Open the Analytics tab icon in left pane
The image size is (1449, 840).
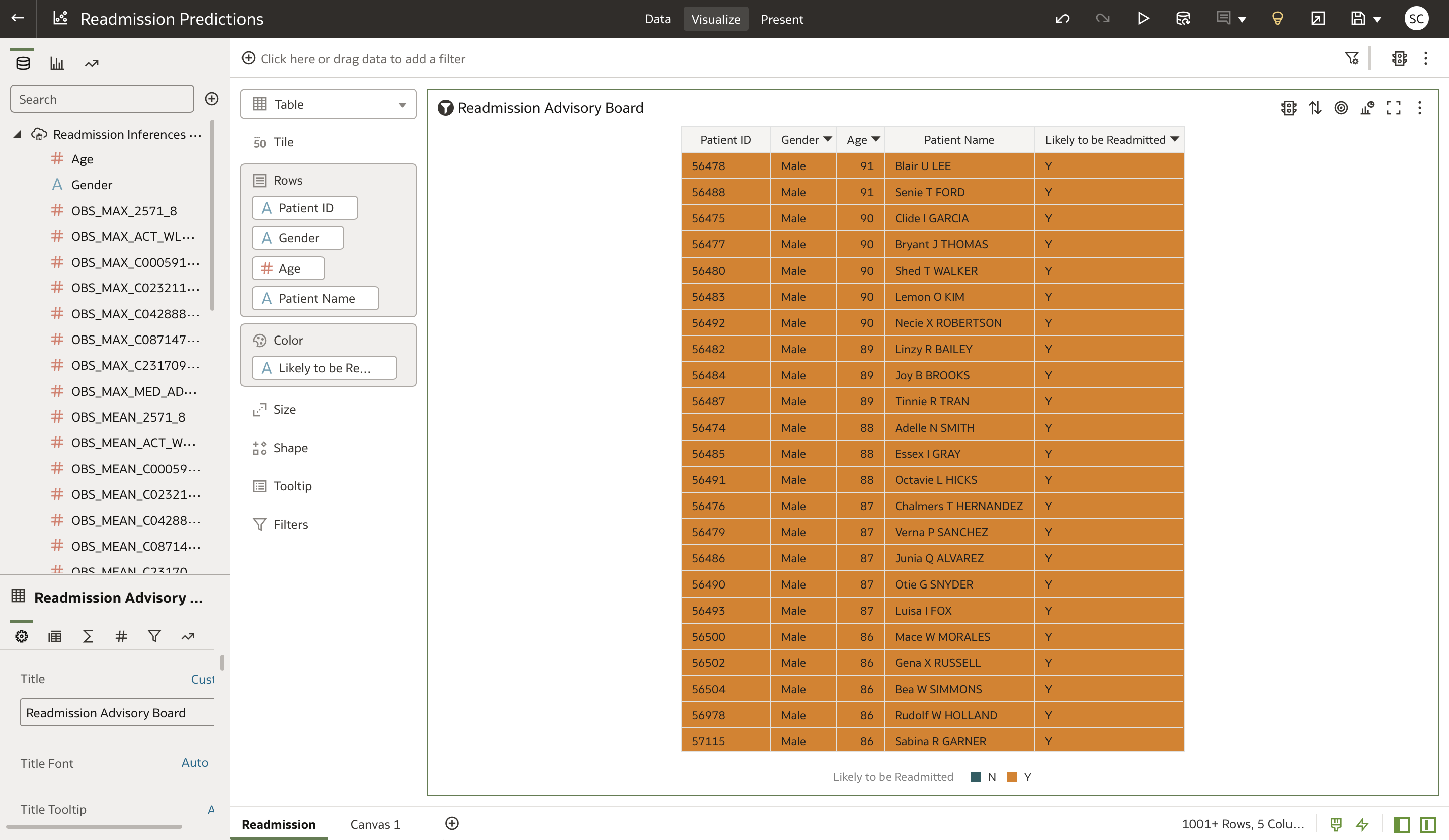coord(92,63)
